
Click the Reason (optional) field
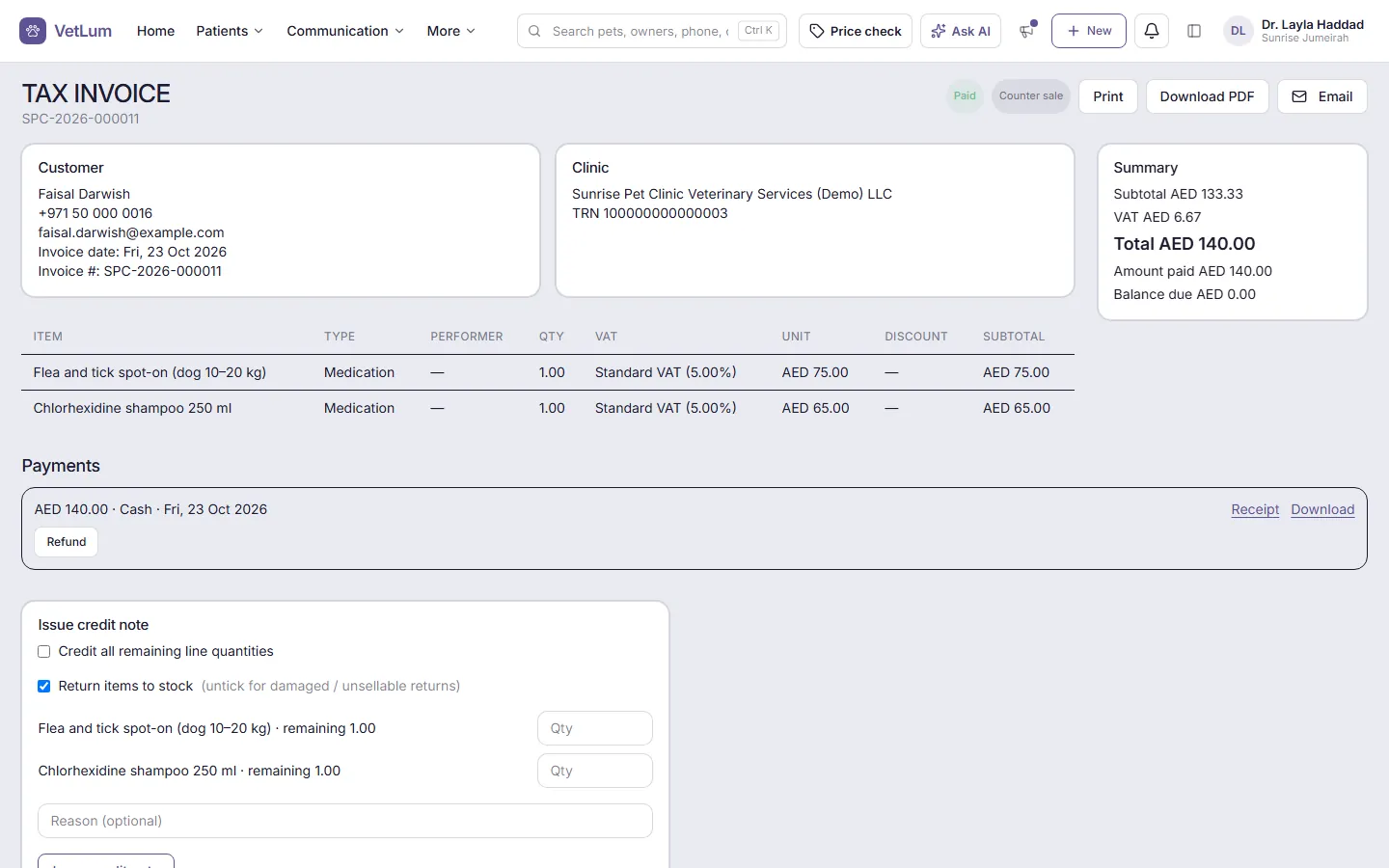[345, 821]
